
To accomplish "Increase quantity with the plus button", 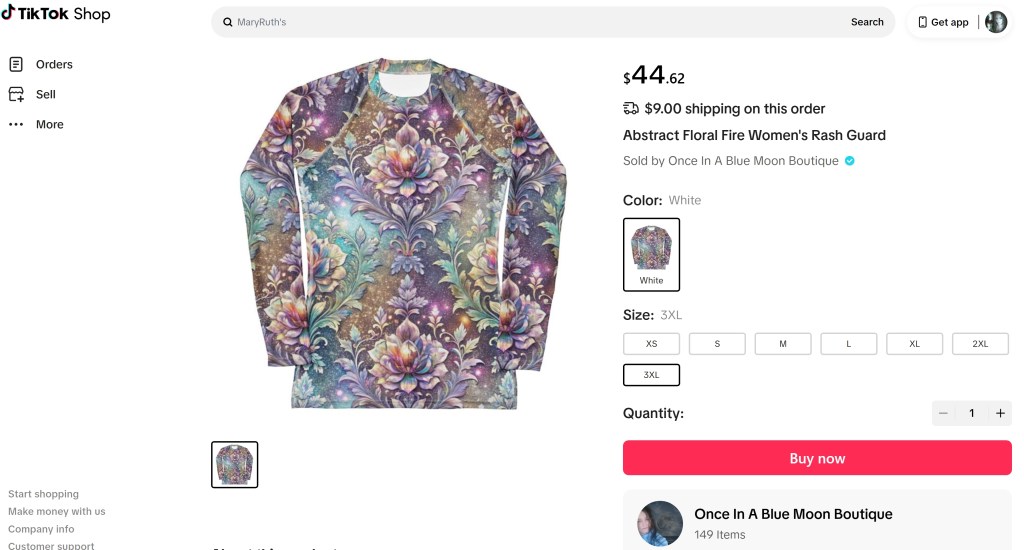I will [x=1000, y=413].
